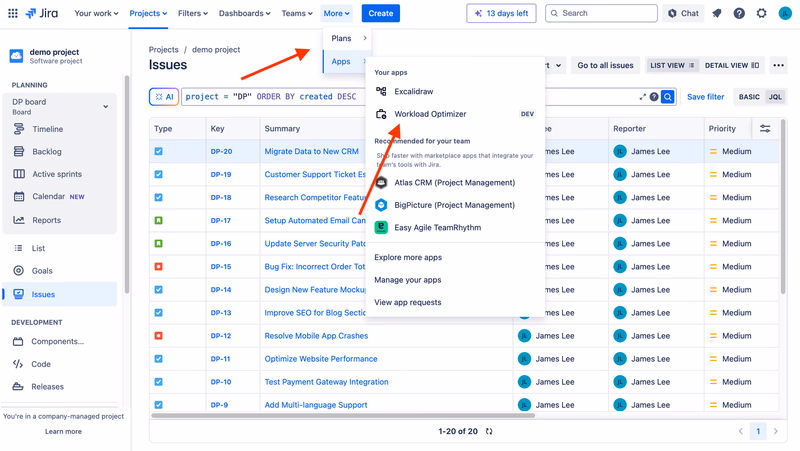Click the 13 days left button
Screen dimensions: 800x451
point(501,13)
